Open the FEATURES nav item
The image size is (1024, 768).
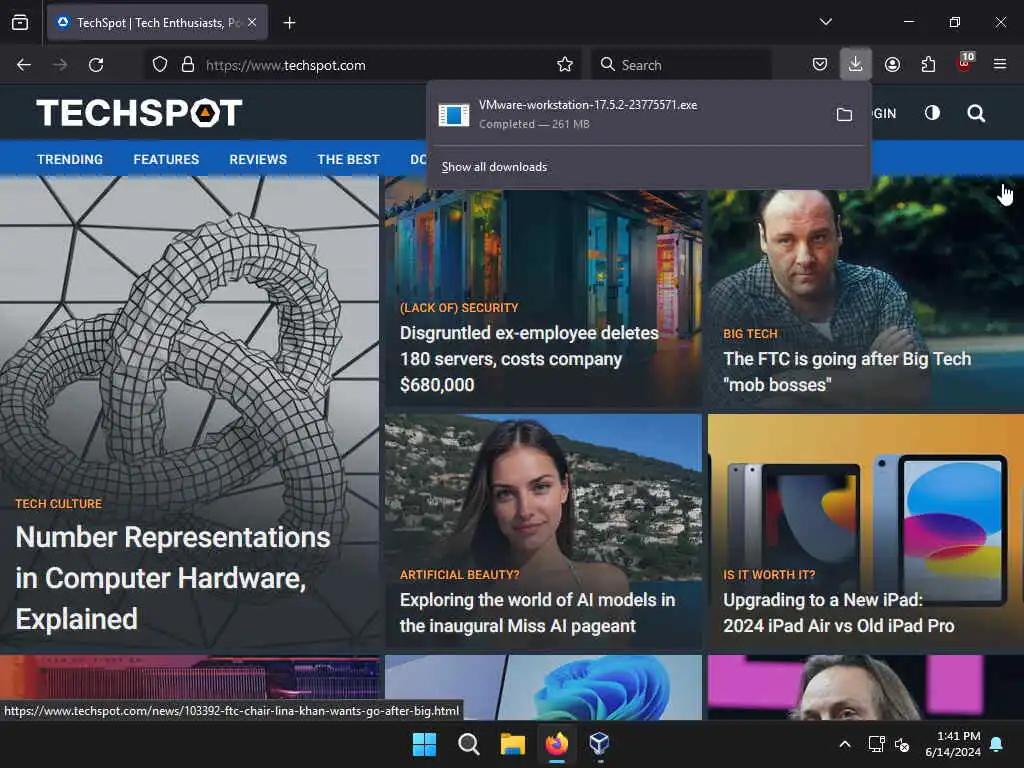[166, 159]
